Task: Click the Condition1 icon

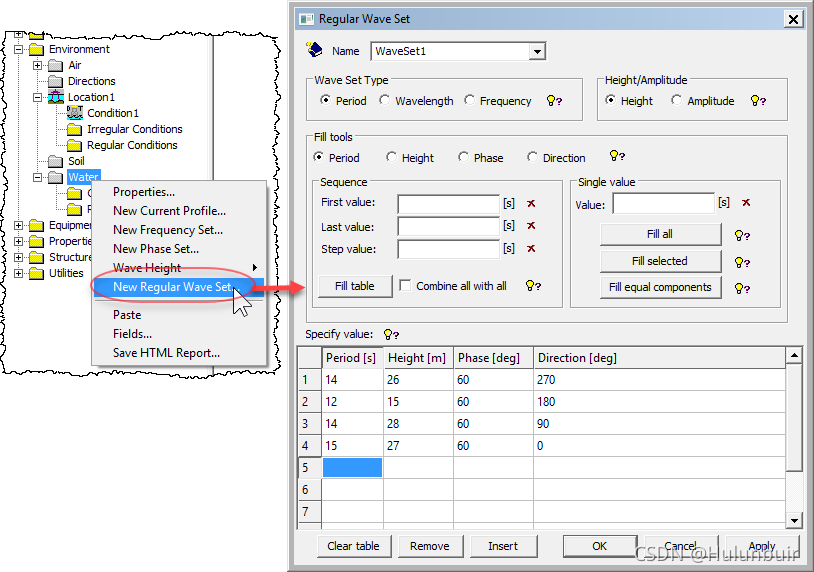Action: [x=75, y=113]
